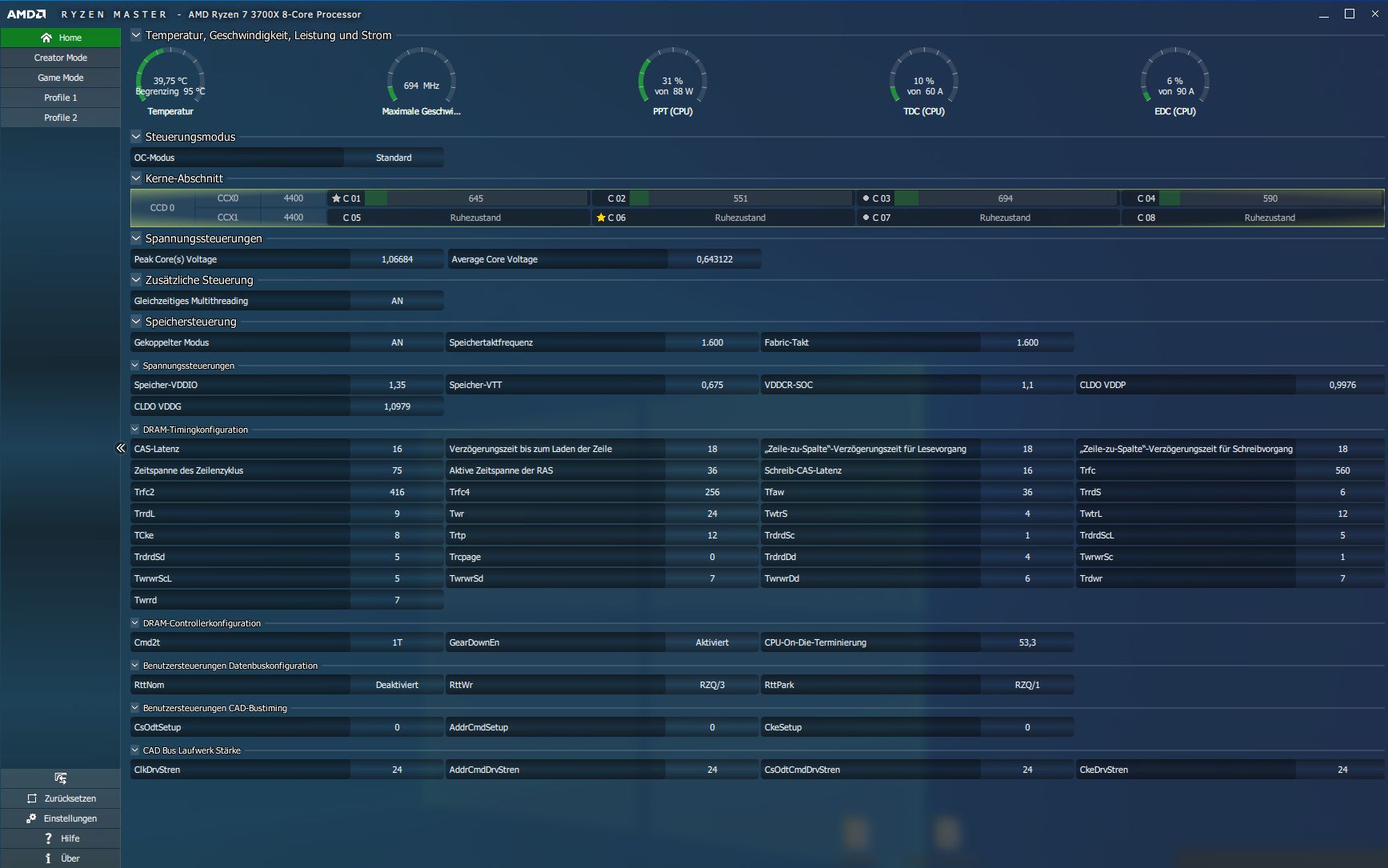Open the Über about dialog
The image size is (1388, 868).
(x=61, y=858)
